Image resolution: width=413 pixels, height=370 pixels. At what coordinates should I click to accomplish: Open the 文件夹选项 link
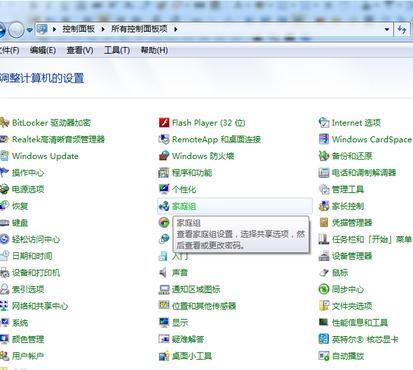(x=352, y=306)
